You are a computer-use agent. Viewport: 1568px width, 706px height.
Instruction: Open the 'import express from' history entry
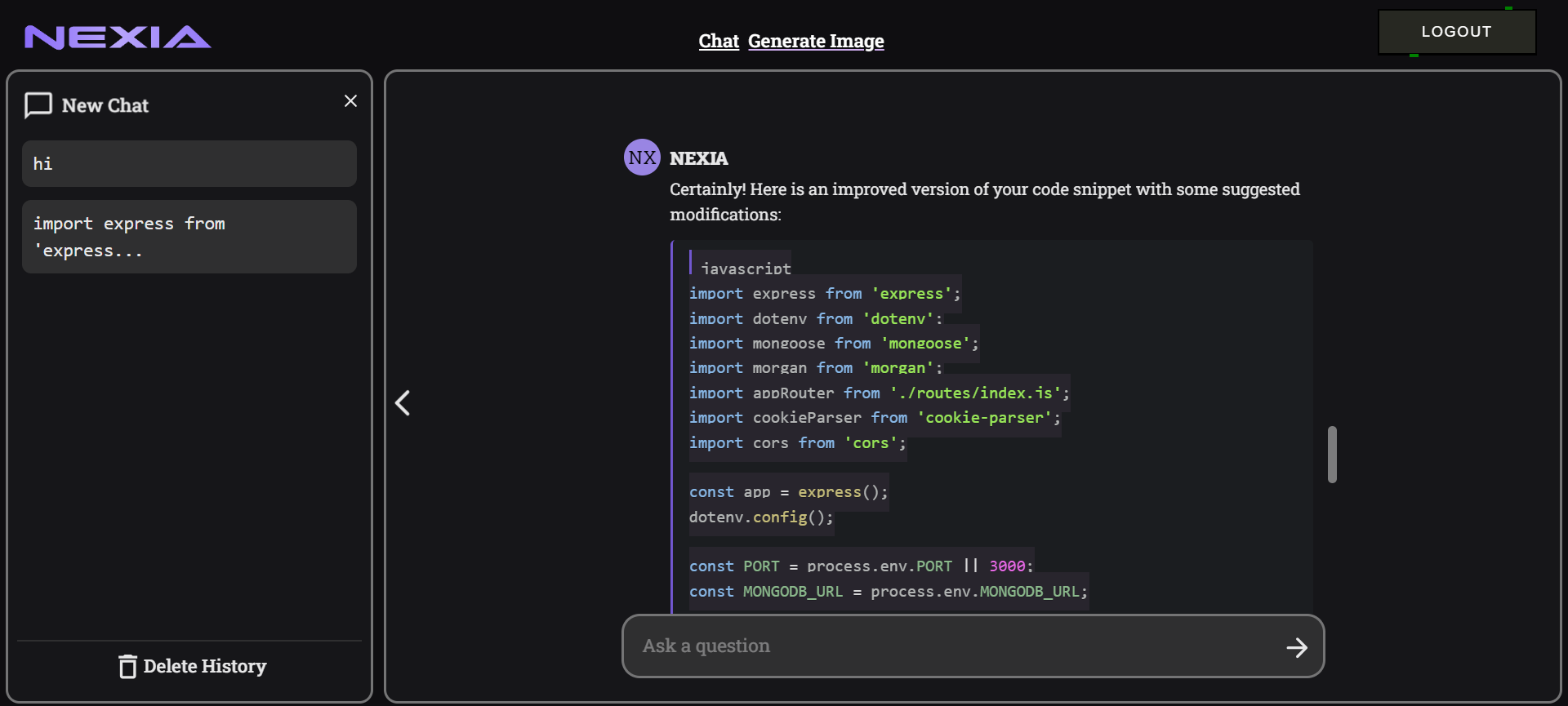tap(189, 237)
